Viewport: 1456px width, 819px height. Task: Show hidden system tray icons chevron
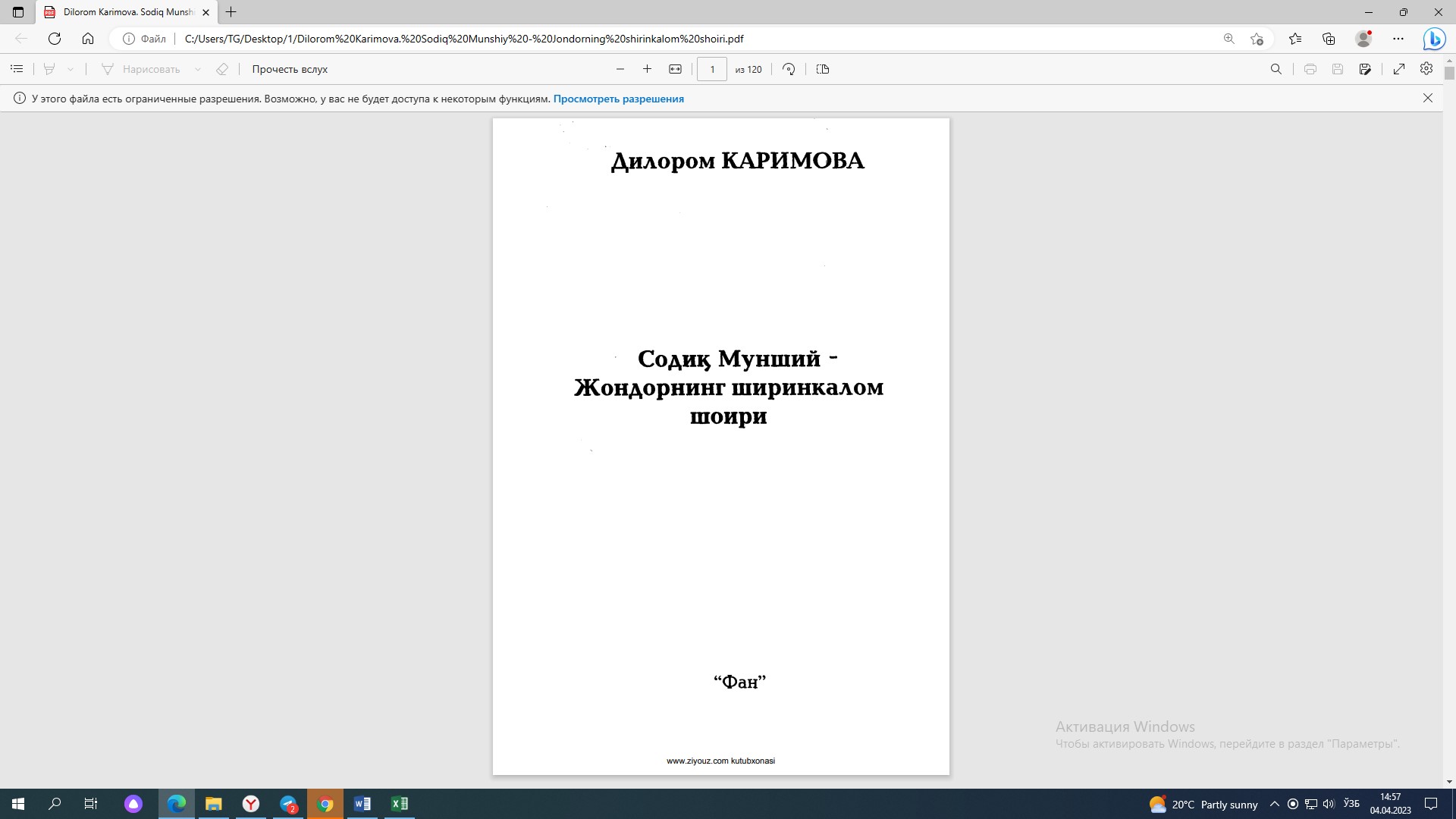click(x=1274, y=804)
